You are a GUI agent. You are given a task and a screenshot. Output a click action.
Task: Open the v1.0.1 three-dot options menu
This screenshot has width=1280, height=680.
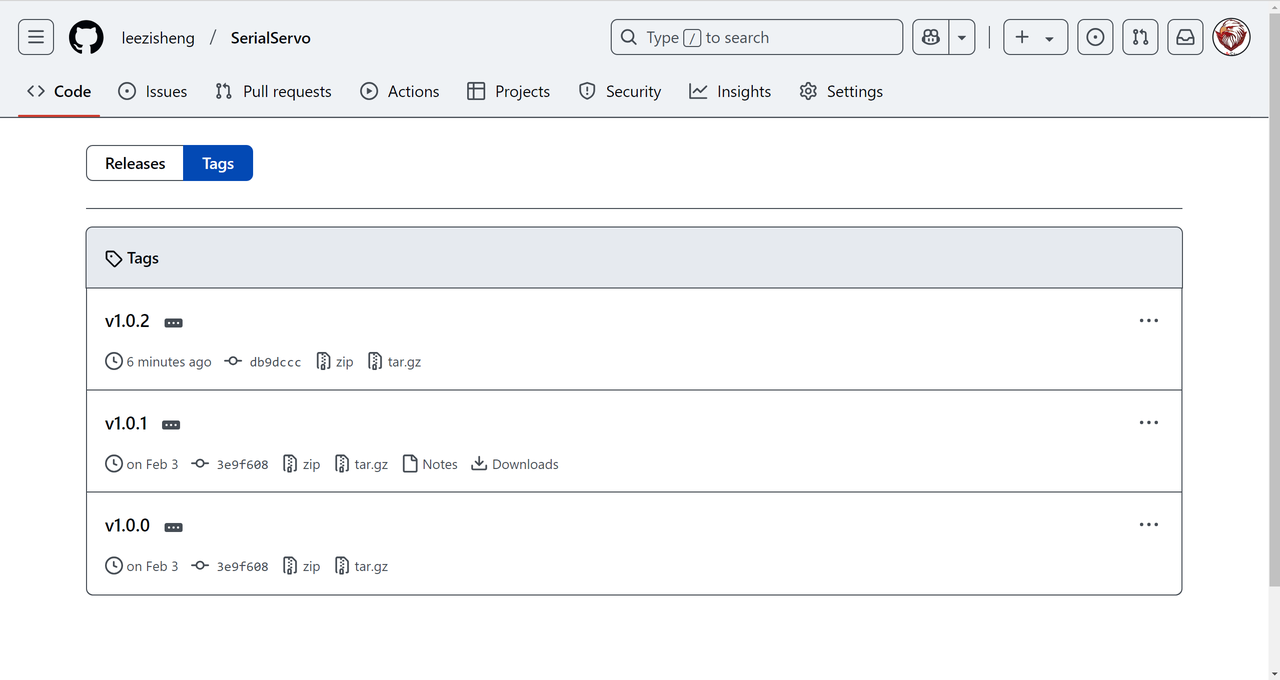(x=1148, y=423)
